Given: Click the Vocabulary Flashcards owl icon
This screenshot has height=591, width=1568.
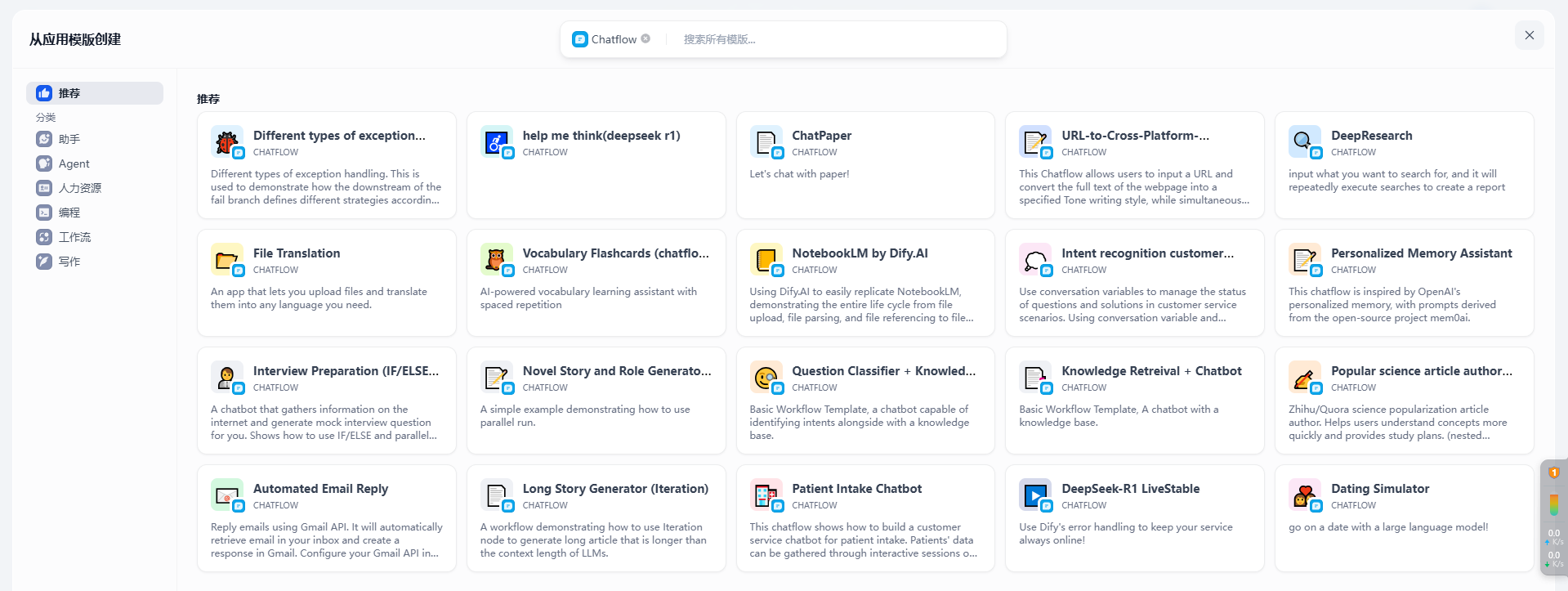Looking at the screenshot, I should click(497, 260).
